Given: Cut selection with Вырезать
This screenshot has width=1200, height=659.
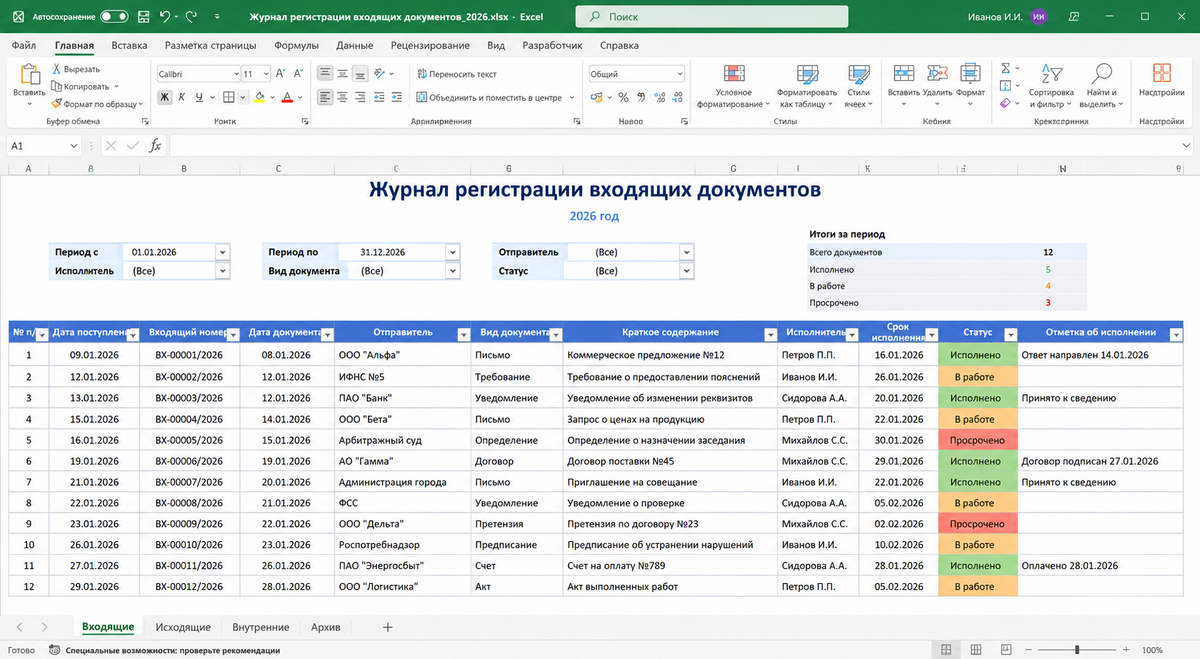Looking at the screenshot, I should (x=75, y=69).
